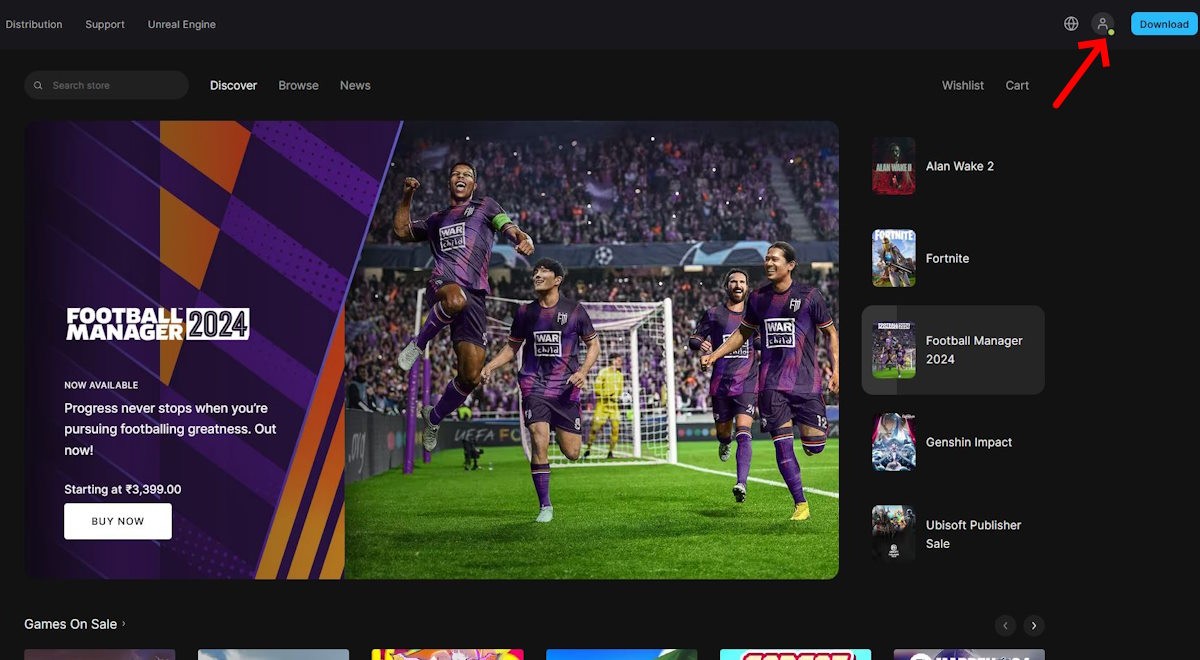Click the Ubisoft Publisher Sale text
Viewport: 1200px width, 660px height.
click(973, 534)
